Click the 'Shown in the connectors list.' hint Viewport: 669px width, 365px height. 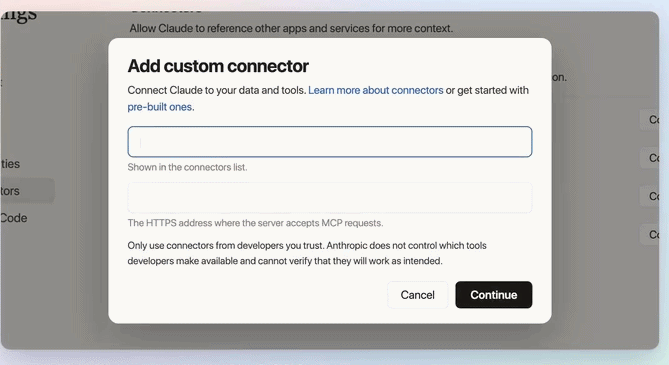pyautogui.click(x=187, y=167)
